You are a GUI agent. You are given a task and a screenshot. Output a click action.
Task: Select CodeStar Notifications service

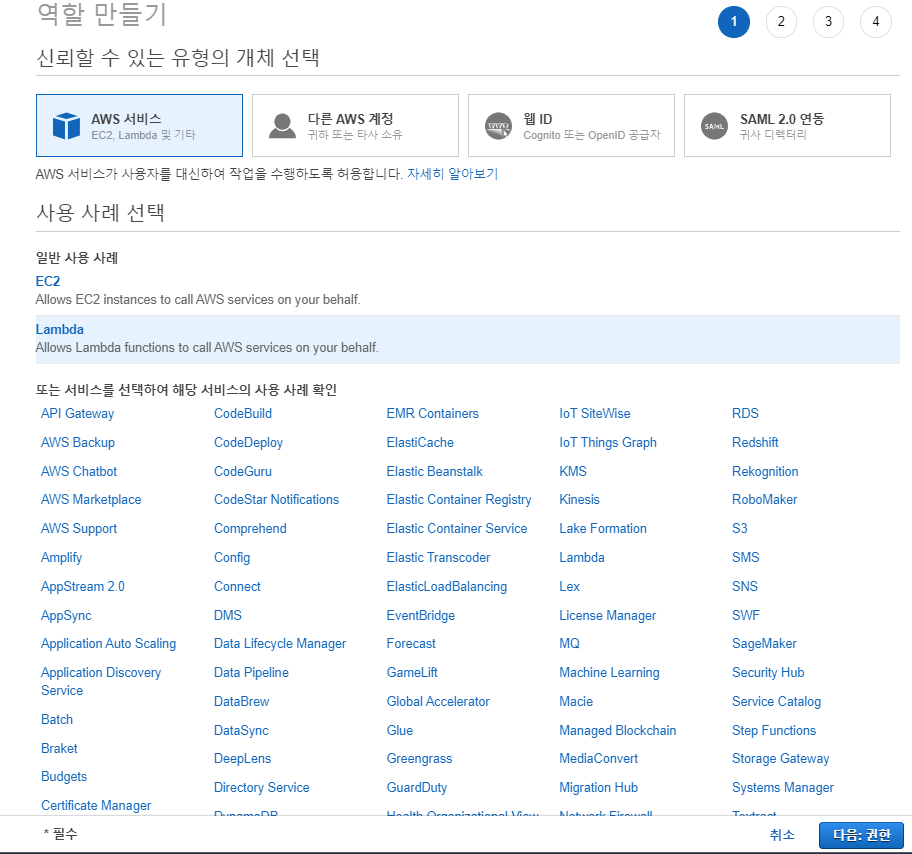coord(276,500)
